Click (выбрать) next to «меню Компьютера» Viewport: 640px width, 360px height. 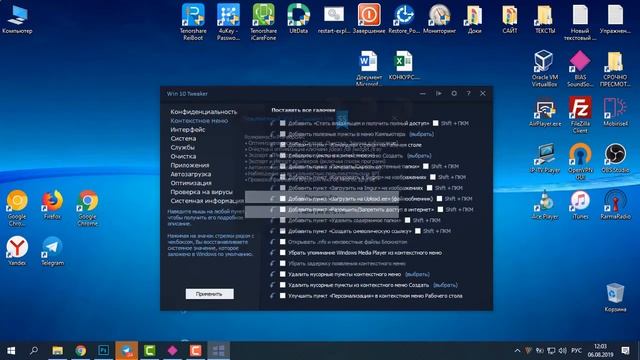click(421, 134)
